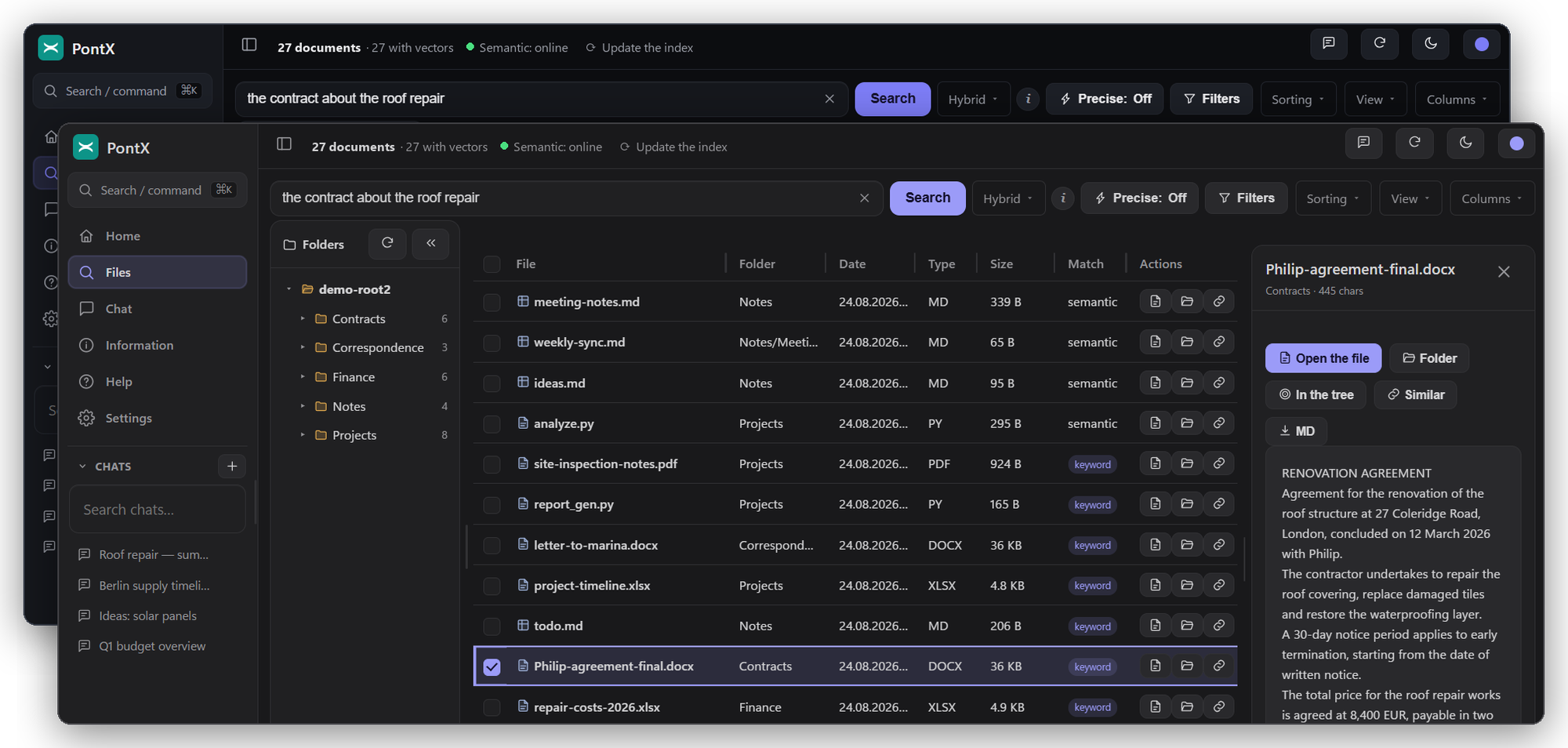Expand the Contracts folder in the tree
Viewport: 1568px width, 748px height.
303,318
